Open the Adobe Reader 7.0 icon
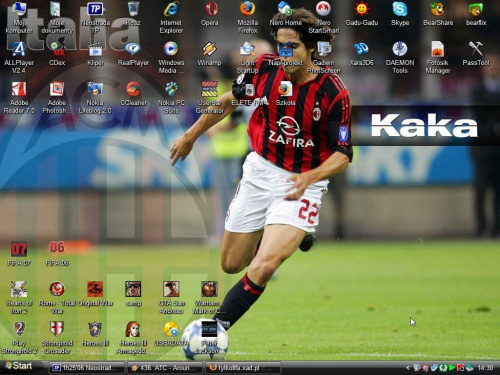The height and width of the screenshot is (375, 500). click(x=19, y=97)
